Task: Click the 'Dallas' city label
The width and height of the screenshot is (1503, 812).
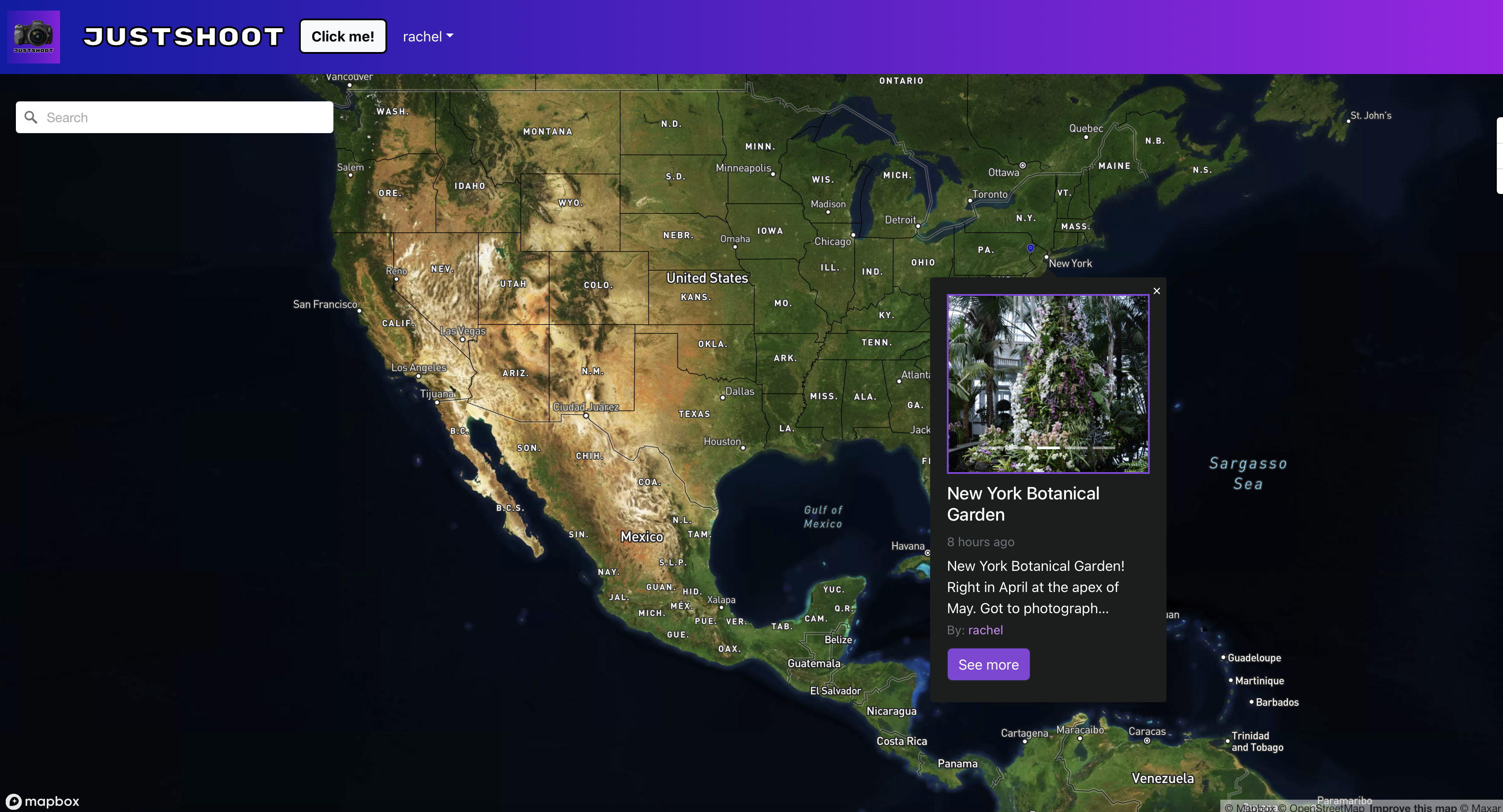Action: 740,391
